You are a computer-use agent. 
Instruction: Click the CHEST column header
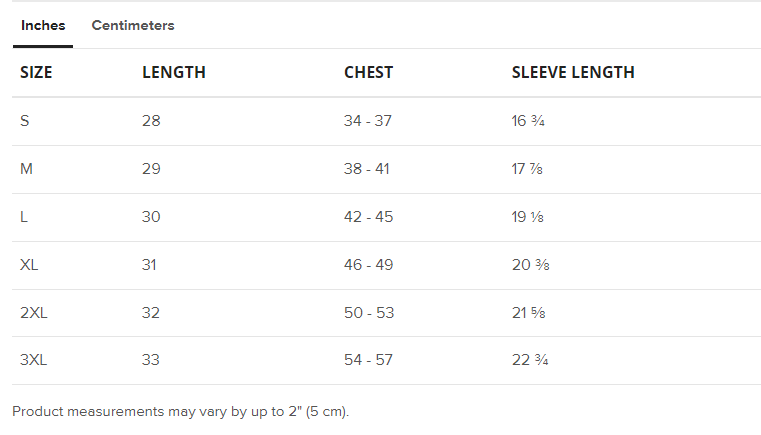click(x=368, y=72)
